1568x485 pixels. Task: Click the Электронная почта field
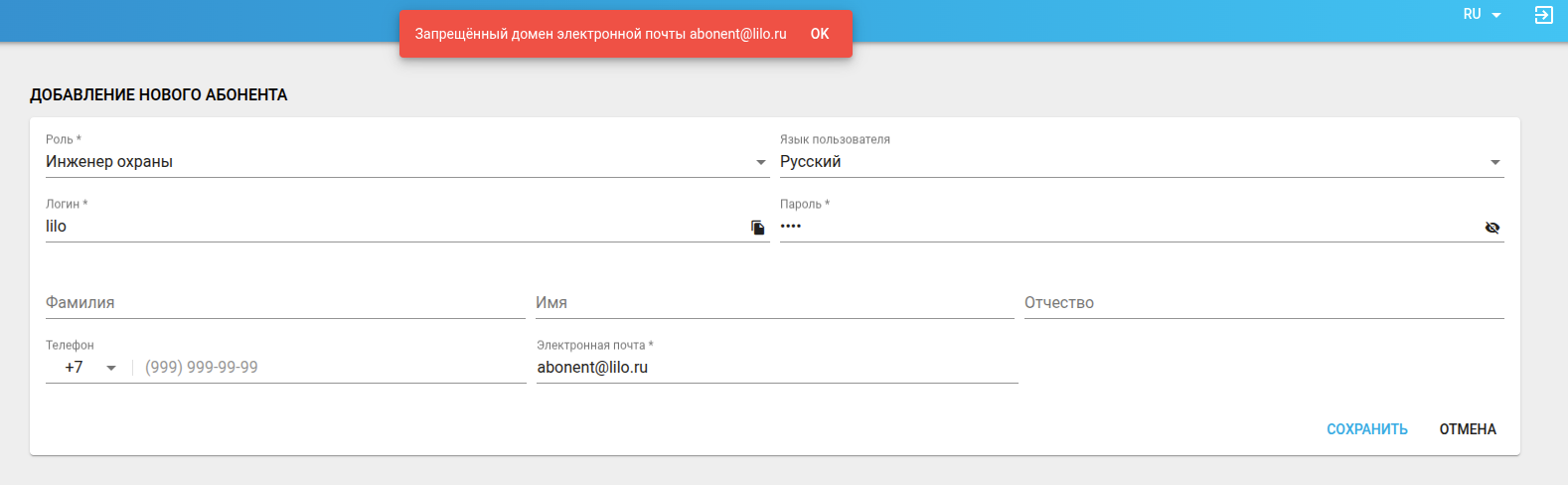click(777, 368)
